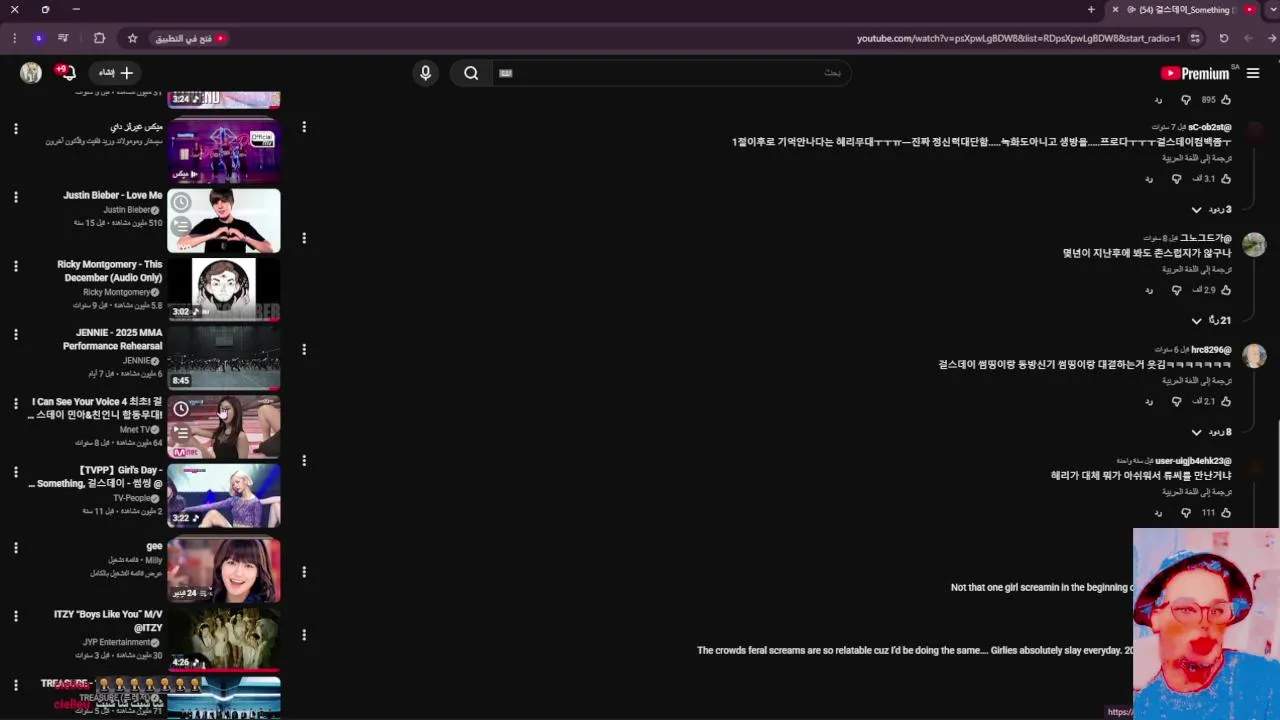Screen dimensions: 1280x720
Task: Click the Open in app (فتح في التطبيق) button
Action: 190,38
